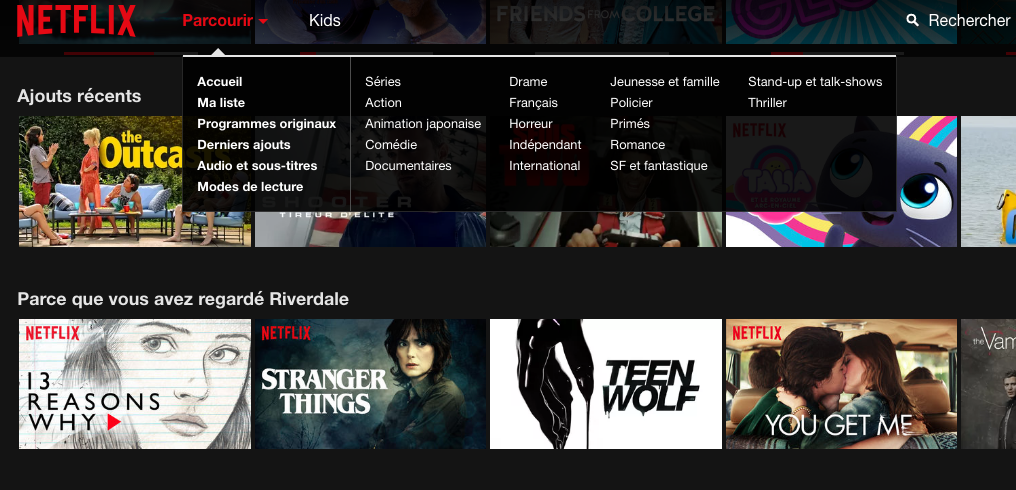Click the Netflix logo
The image size is (1016, 490).
point(76,21)
